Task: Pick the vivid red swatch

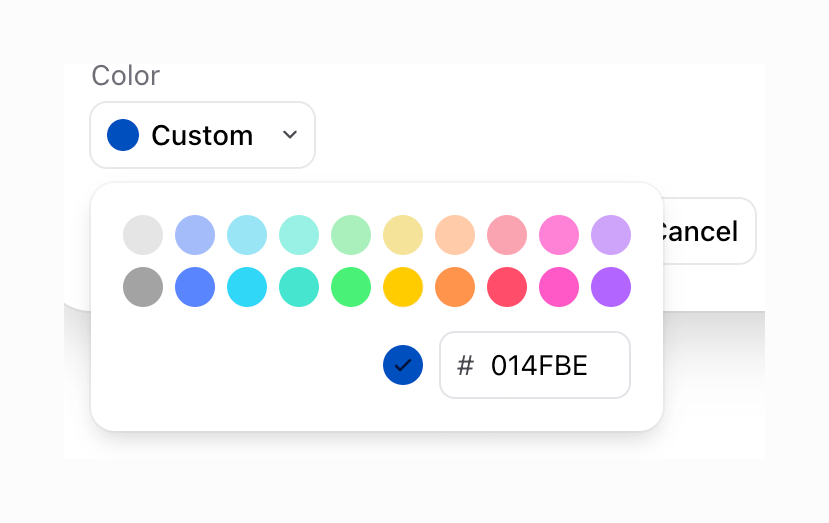Action: (x=507, y=287)
